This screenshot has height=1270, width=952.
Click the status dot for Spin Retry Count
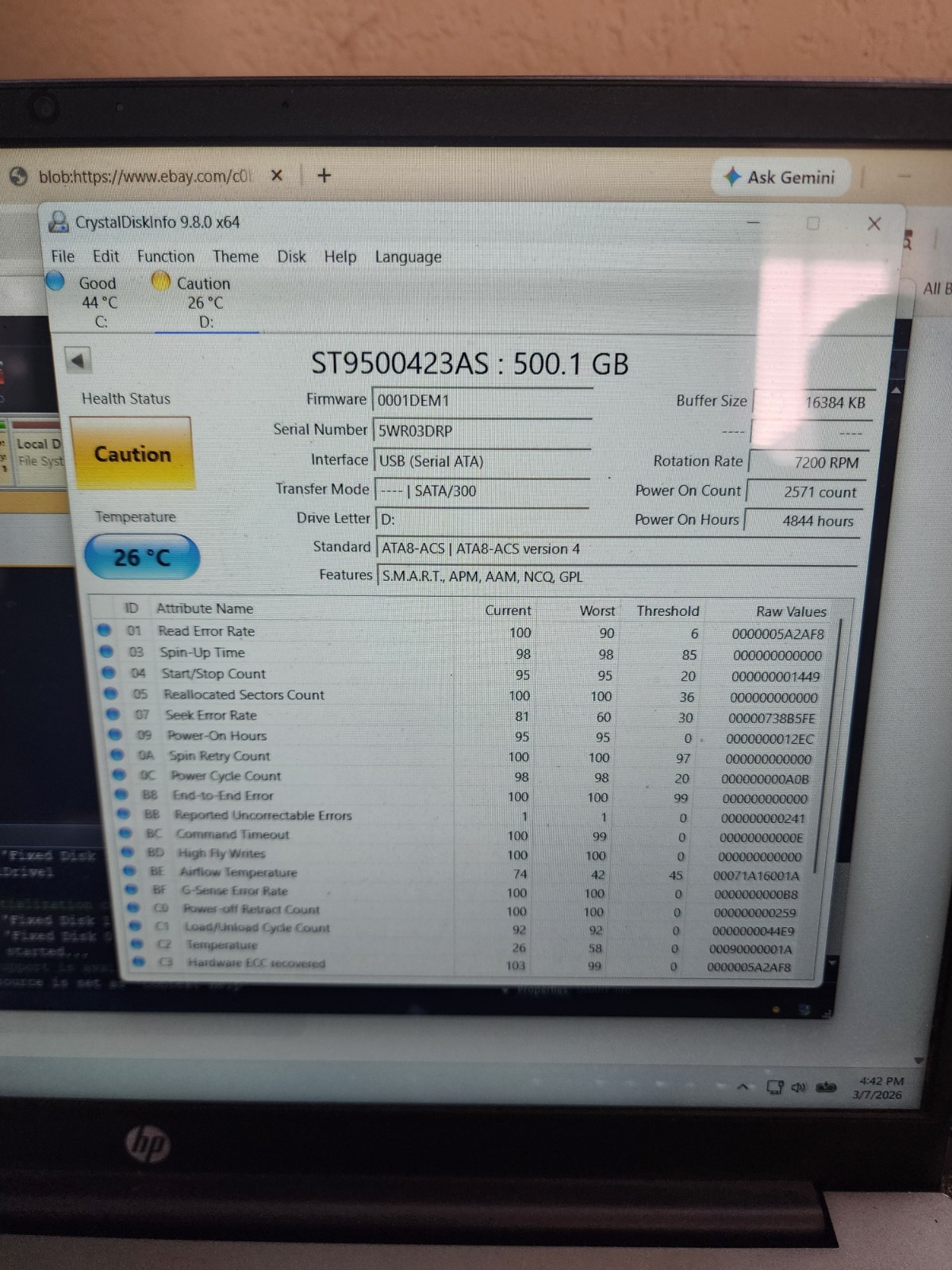coord(117,755)
